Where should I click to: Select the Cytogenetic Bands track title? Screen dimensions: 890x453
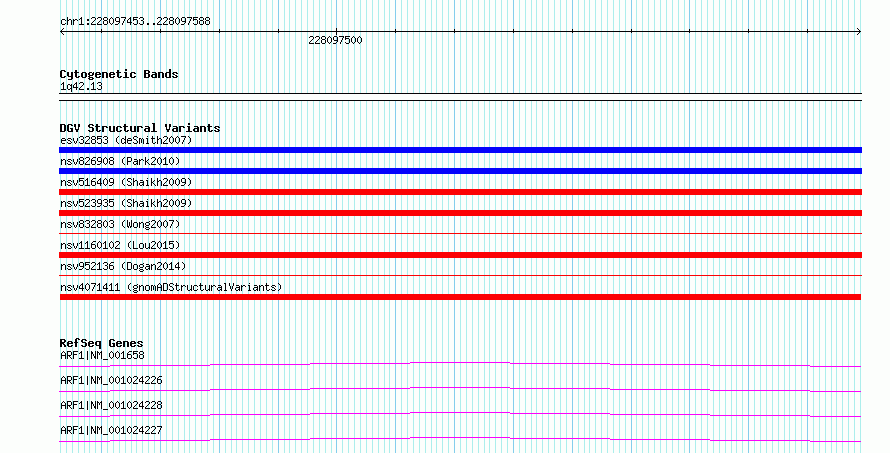coord(119,74)
